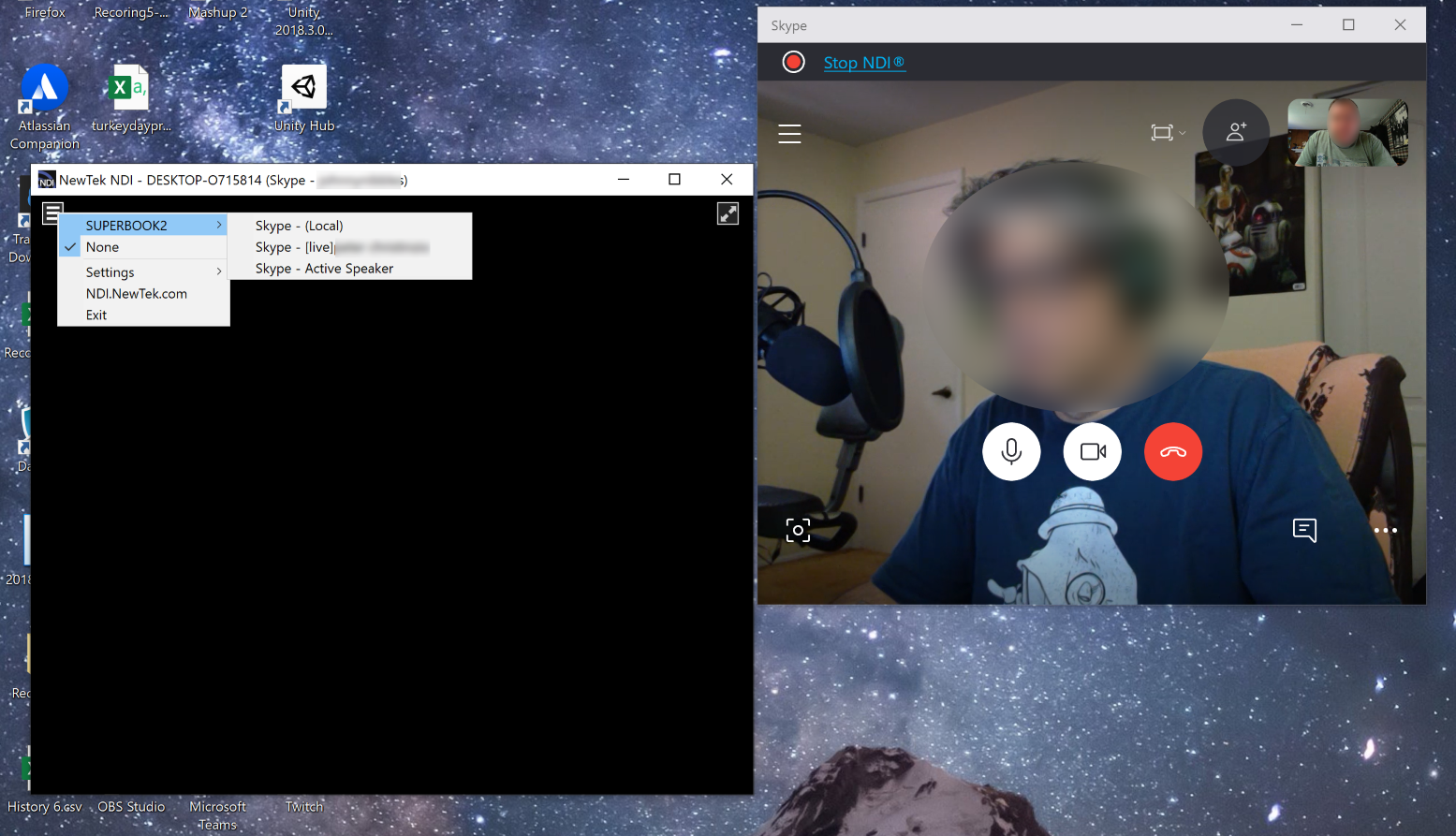Turn off the video camera in Skype
The width and height of the screenshot is (1456, 836).
(1093, 451)
